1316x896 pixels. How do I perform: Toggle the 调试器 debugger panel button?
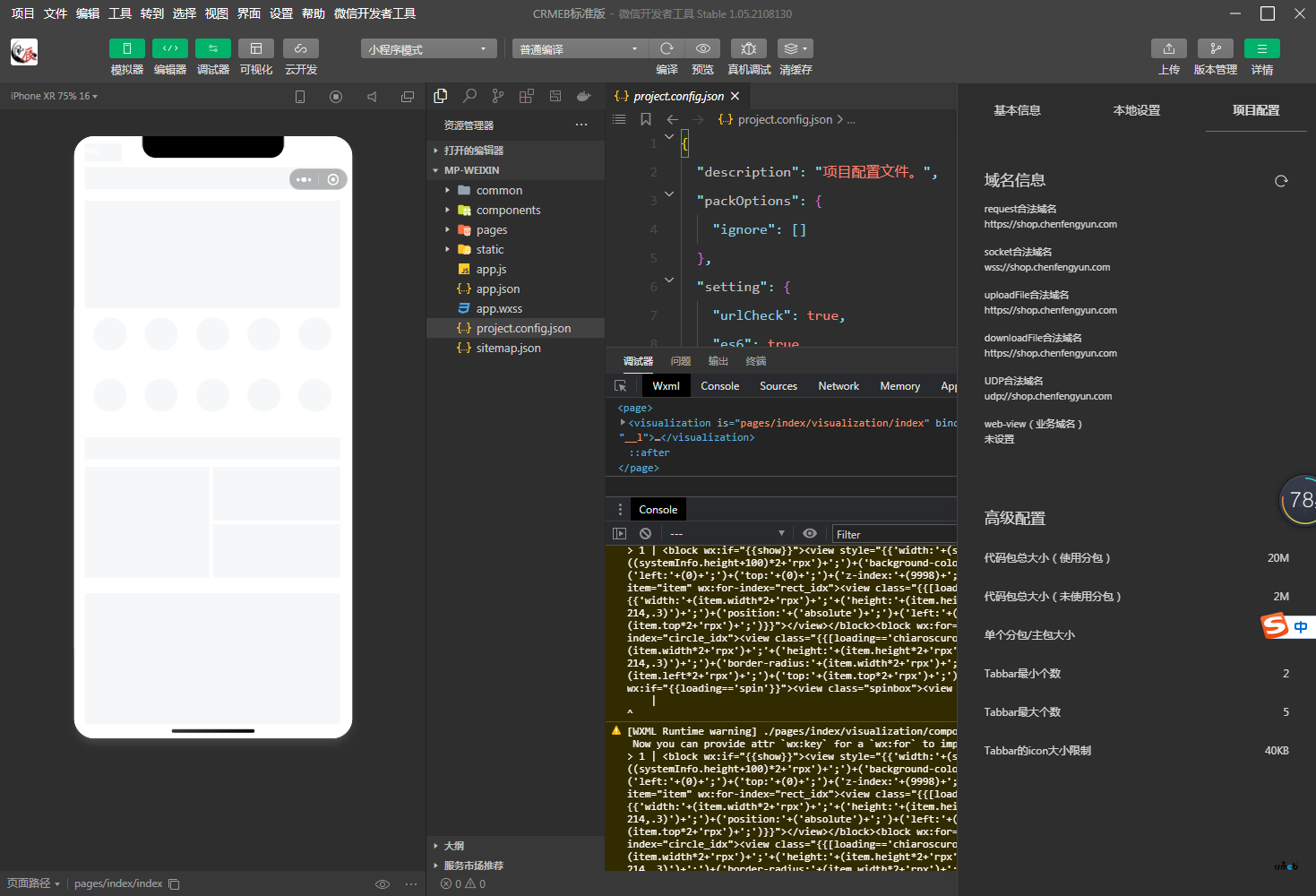[x=213, y=48]
